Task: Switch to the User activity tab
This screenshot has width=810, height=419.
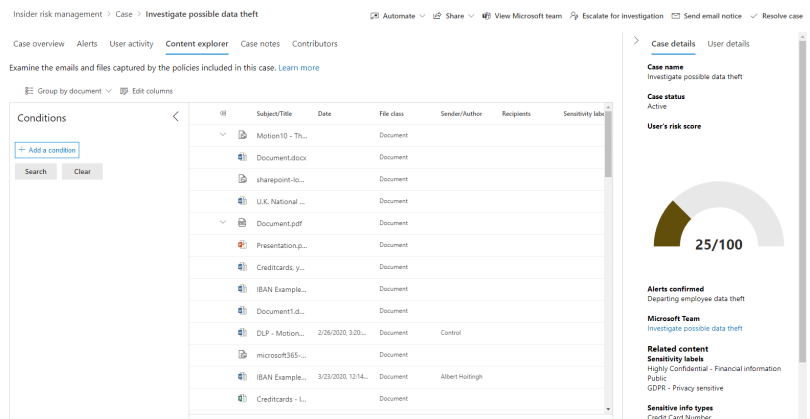Action: 132,44
